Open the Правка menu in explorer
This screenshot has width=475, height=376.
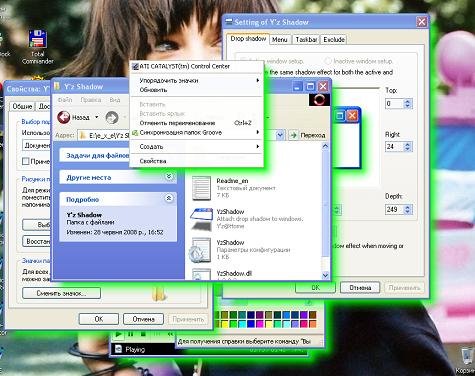click(91, 100)
